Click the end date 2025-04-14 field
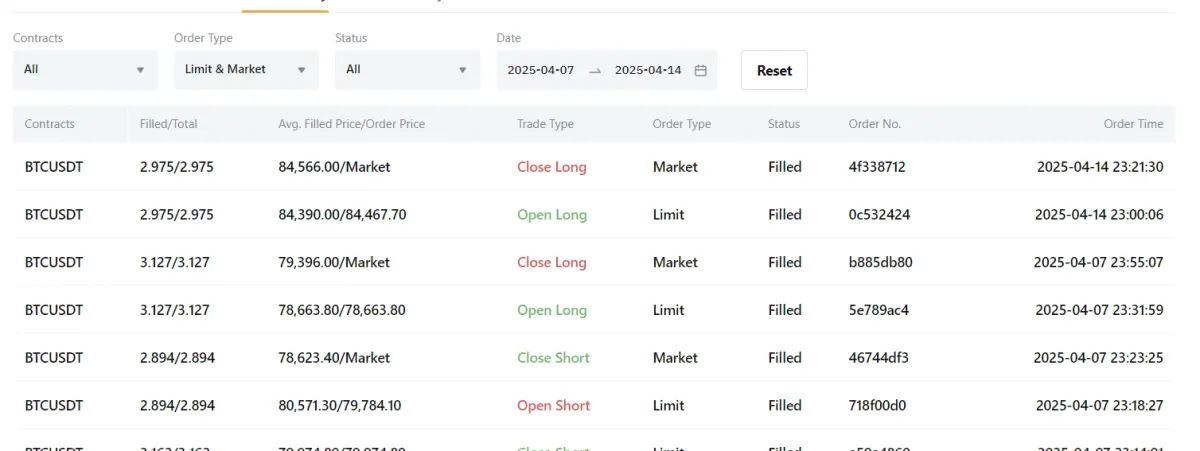Viewport: 1200px width, 451px height. click(648, 70)
